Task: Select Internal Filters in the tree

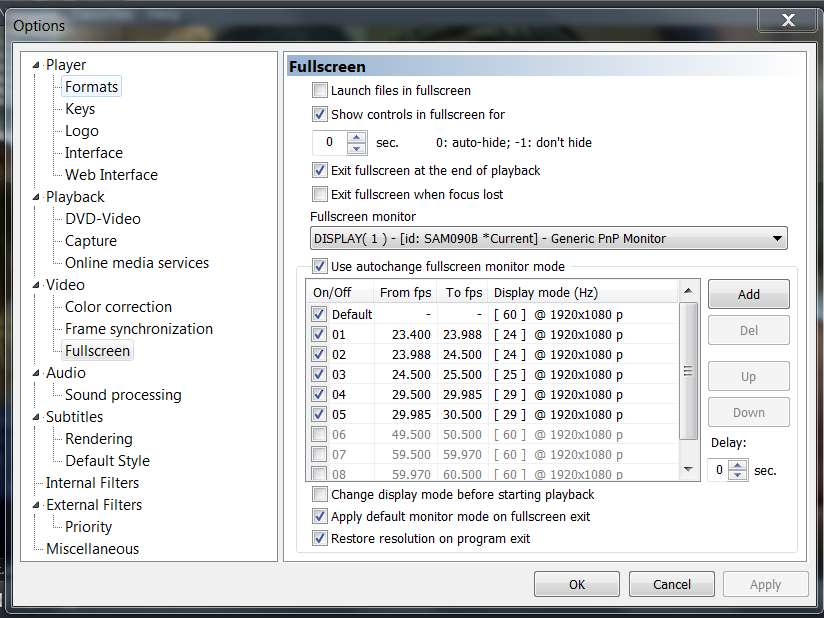Action: coord(92,483)
